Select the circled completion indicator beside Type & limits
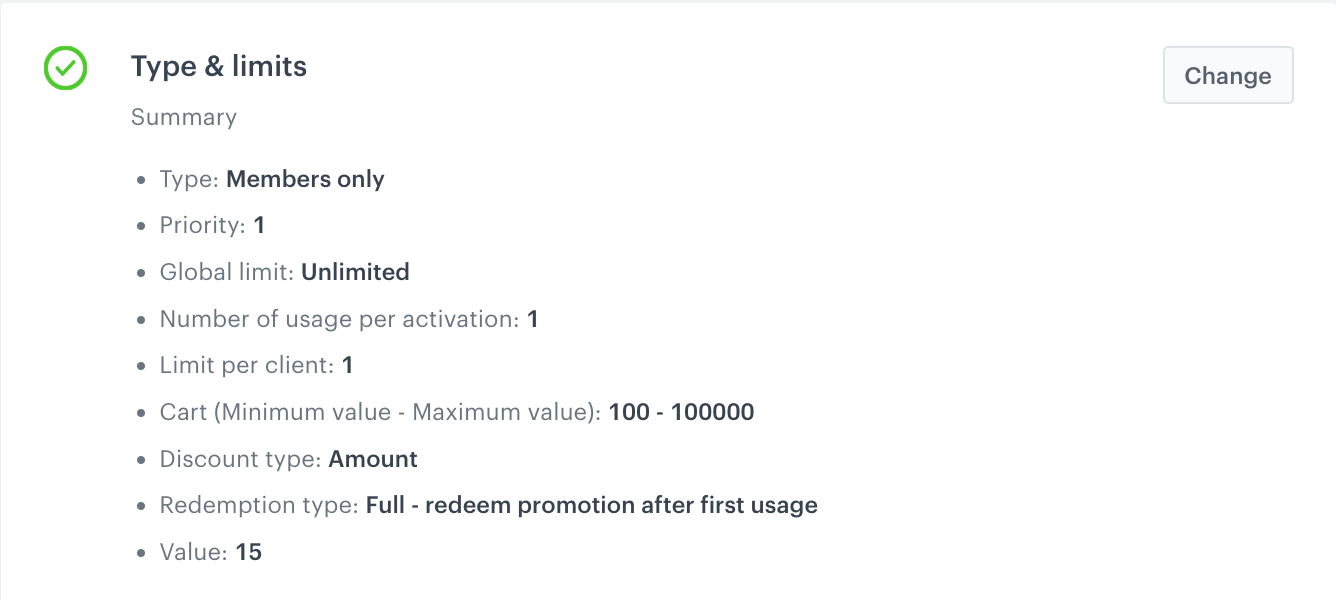The image size is (1336, 600). 64,69
